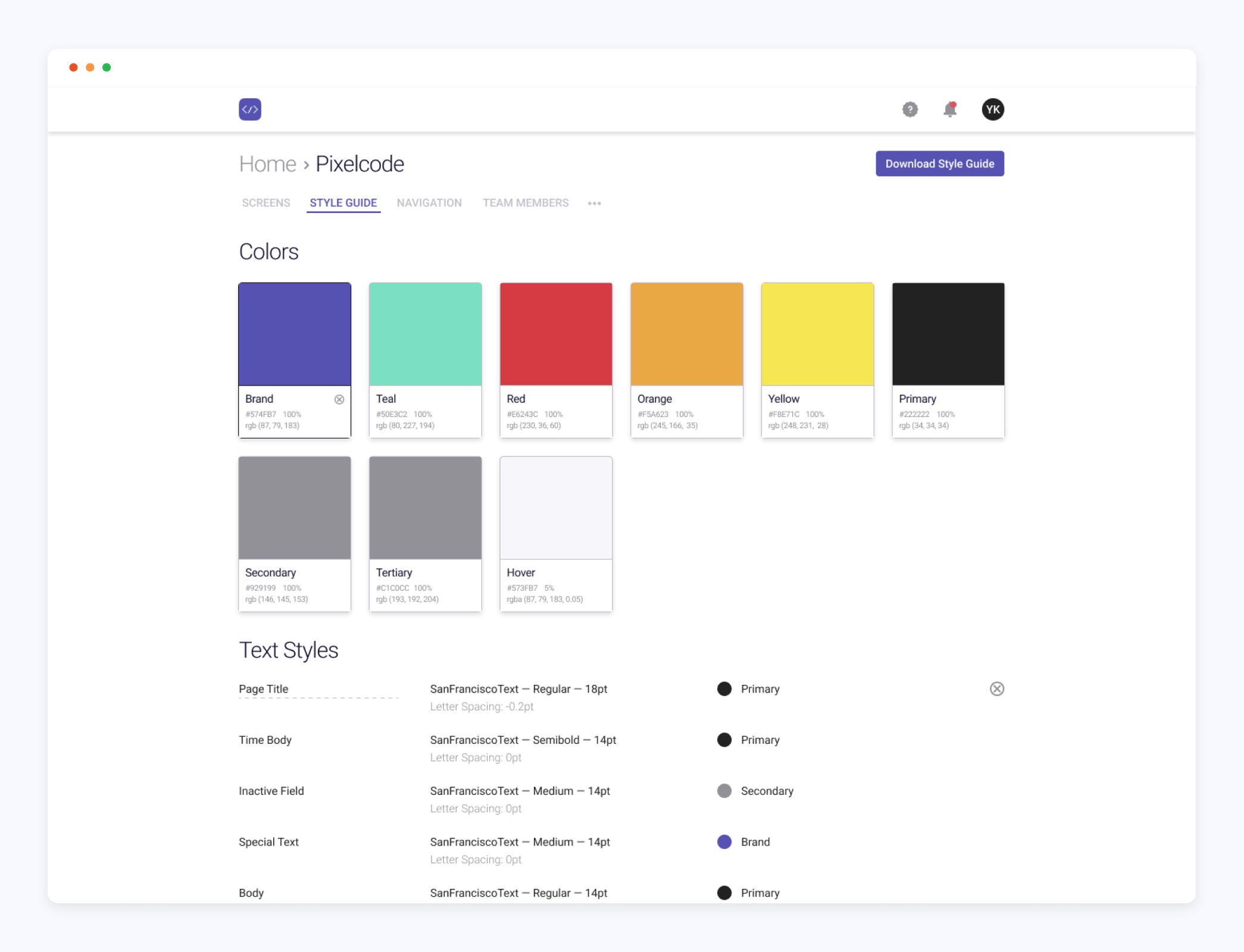Click the Inactive Field text style name

[271, 791]
